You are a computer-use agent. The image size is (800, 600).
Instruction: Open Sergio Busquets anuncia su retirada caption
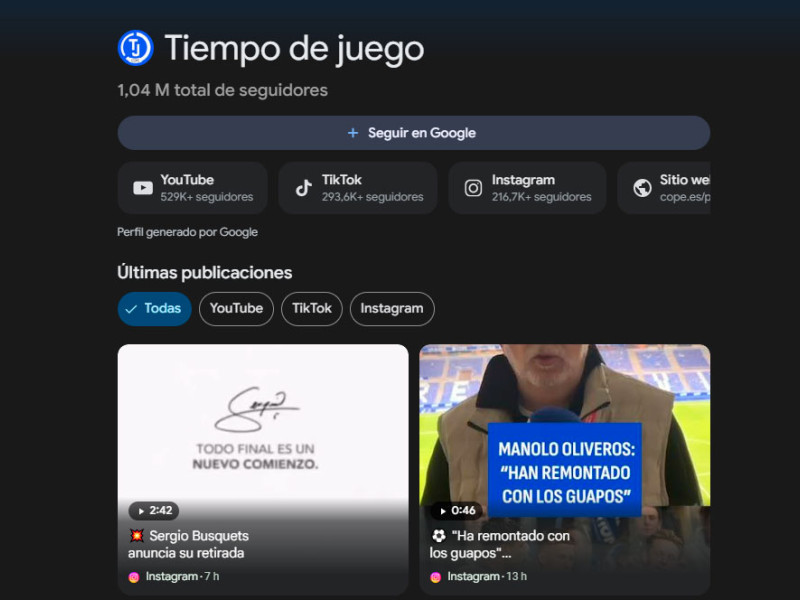(x=189, y=544)
